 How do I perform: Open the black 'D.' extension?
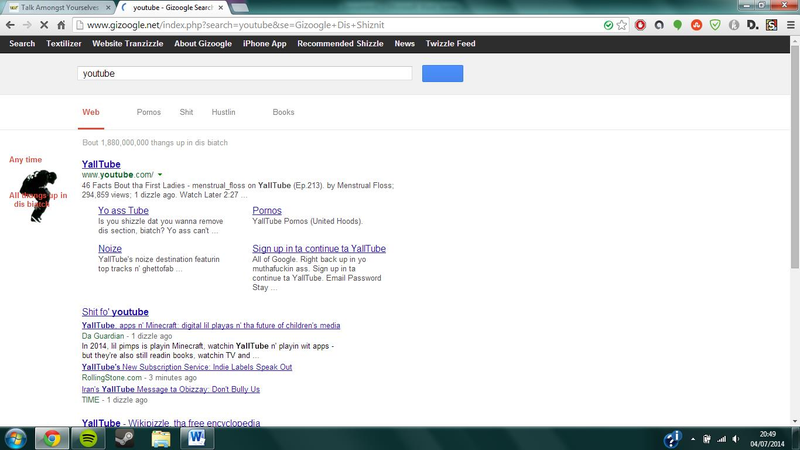[753, 25]
